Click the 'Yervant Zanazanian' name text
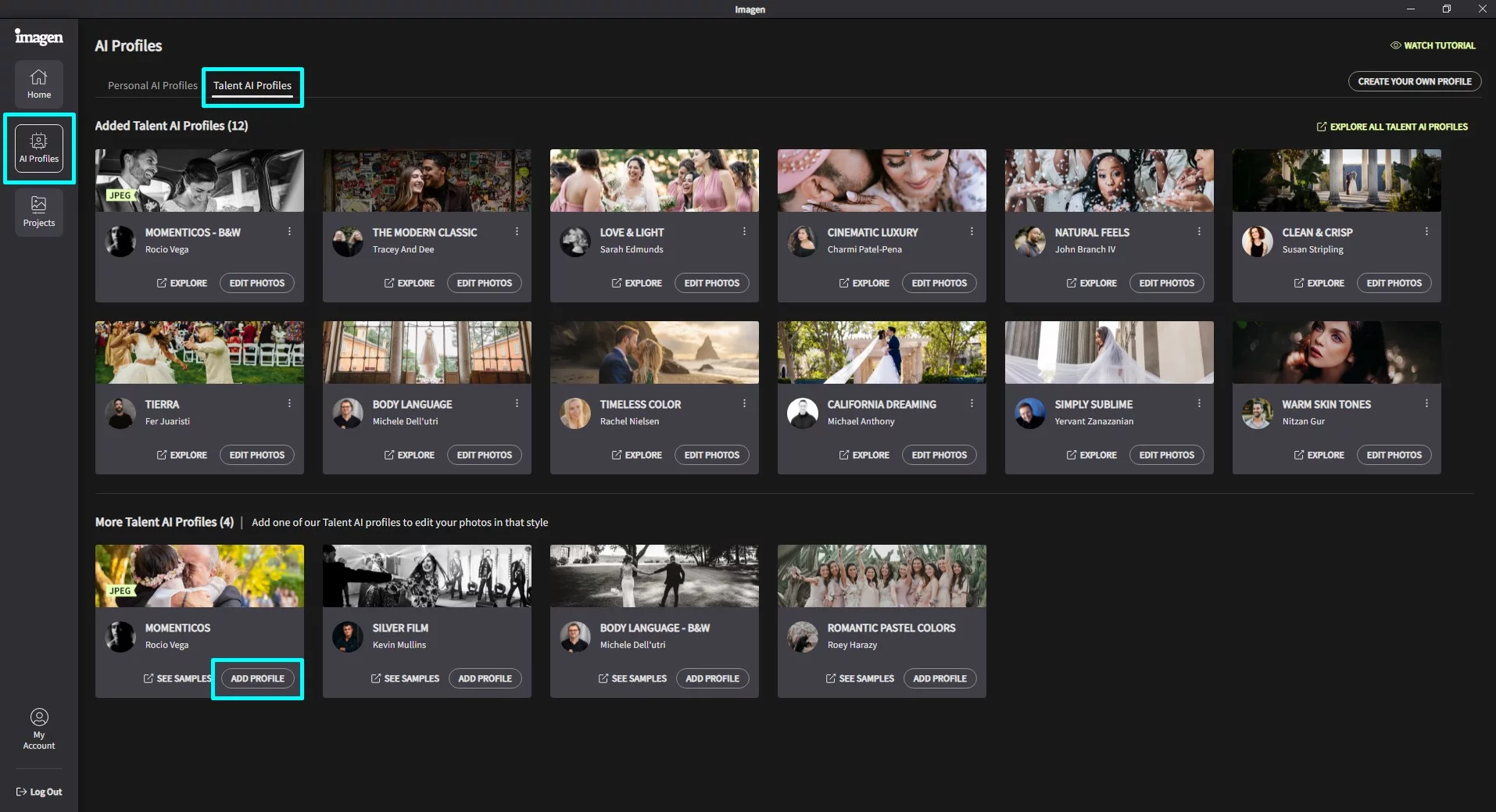 click(1093, 421)
